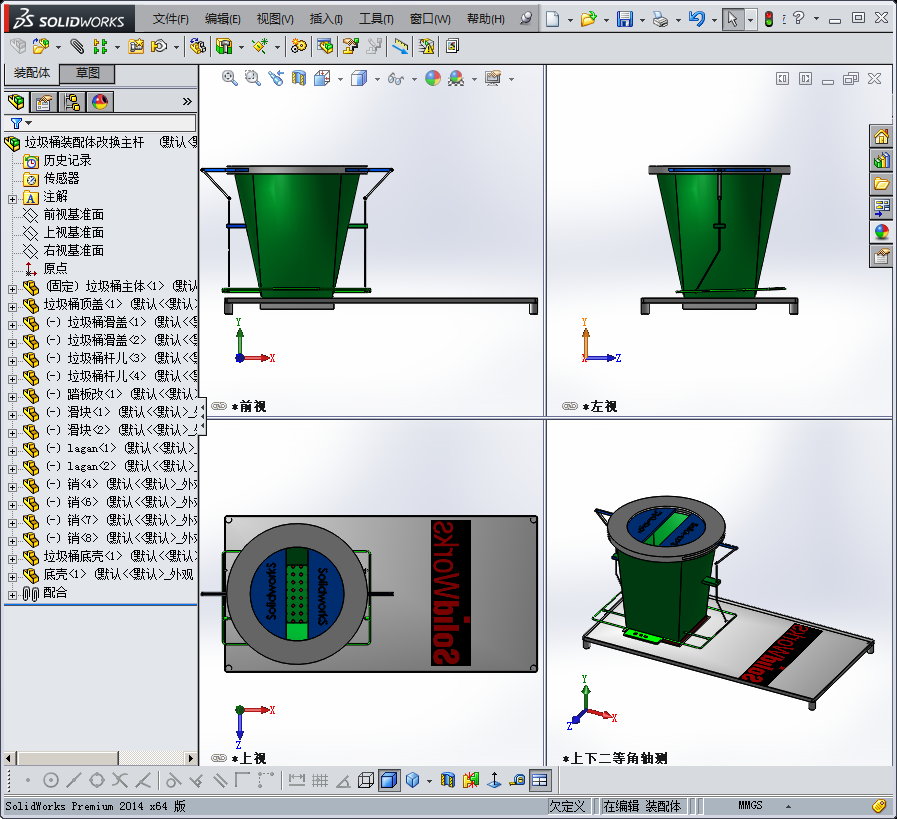The width and height of the screenshot is (897, 819).
Task: Click the Rebuild traffic light icon
Action: coord(769,19)
